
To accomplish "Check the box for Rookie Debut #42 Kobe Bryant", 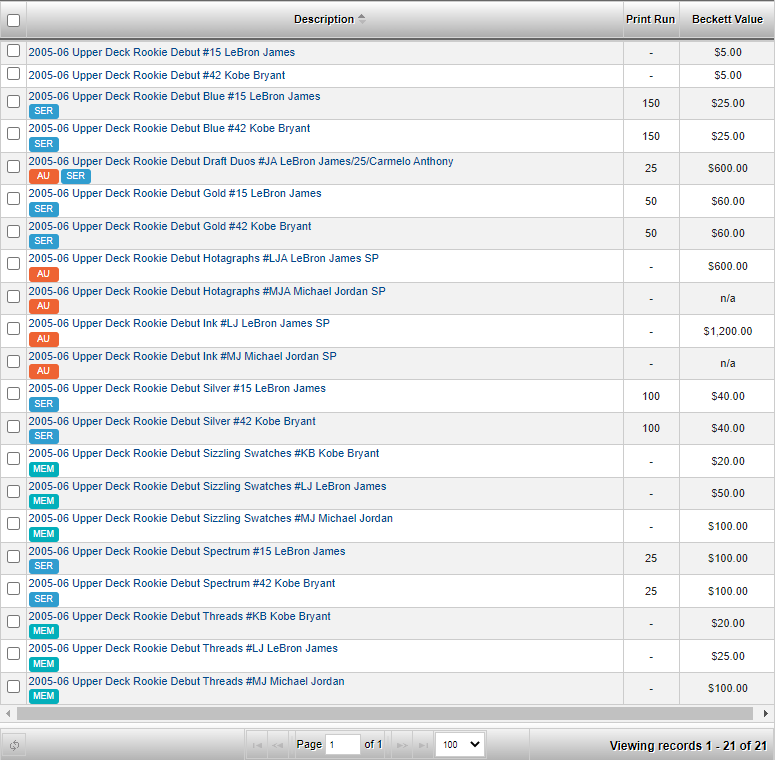I will pyautogui.click(x=13, y=74).
